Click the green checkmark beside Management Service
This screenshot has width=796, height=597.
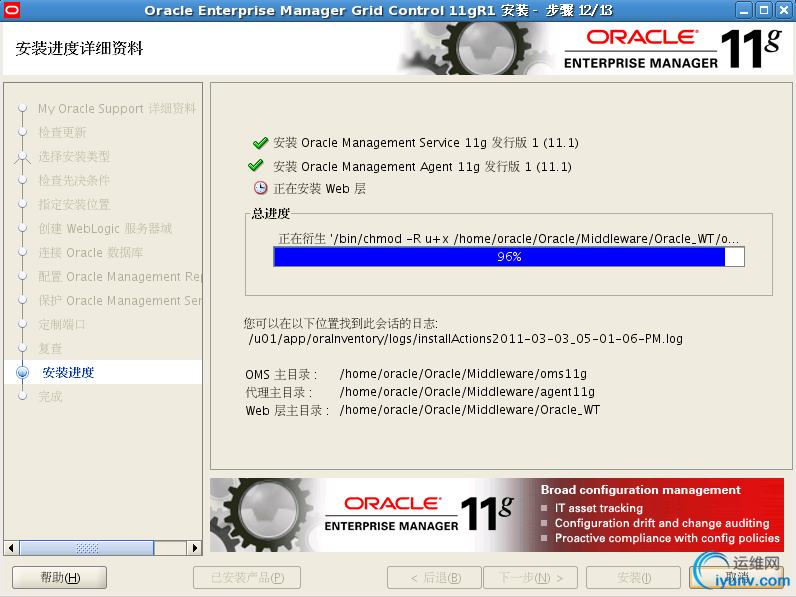(x=260, y=143)
